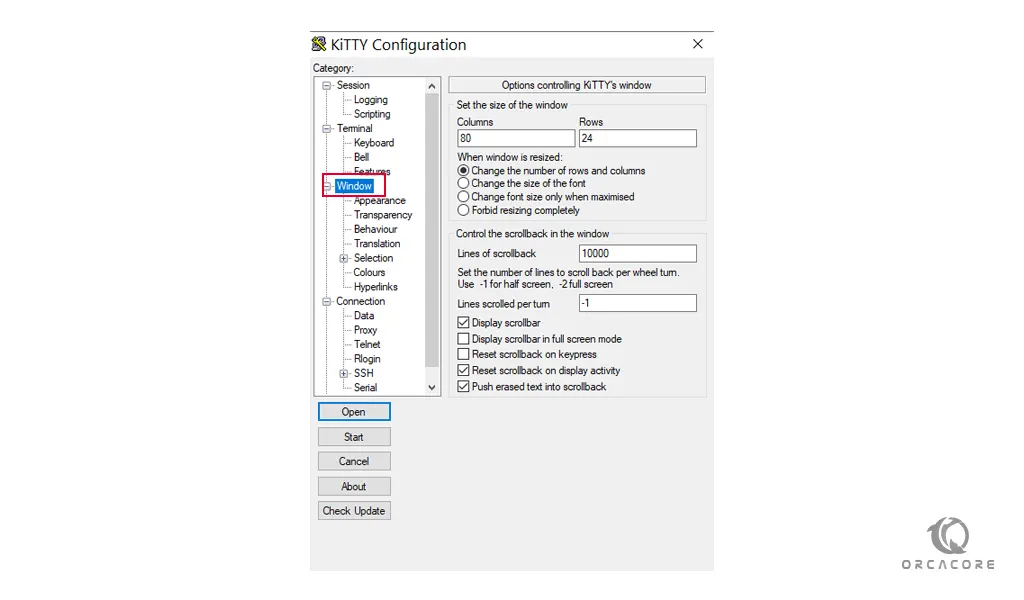
Task: Enable Reset scrollback on keypress
Action: pyautogui.click(x=463, y=355)
